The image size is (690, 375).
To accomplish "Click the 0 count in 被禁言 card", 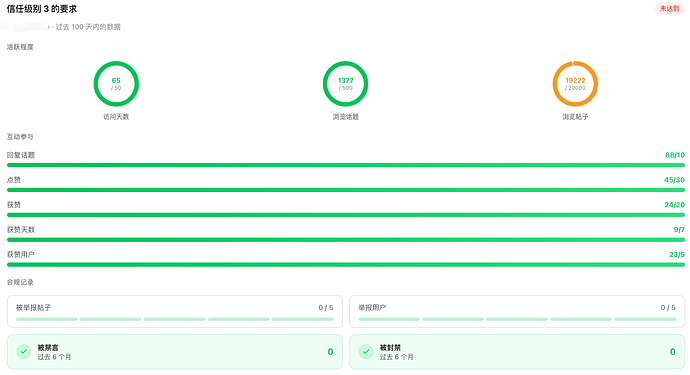I will point(330,352).
